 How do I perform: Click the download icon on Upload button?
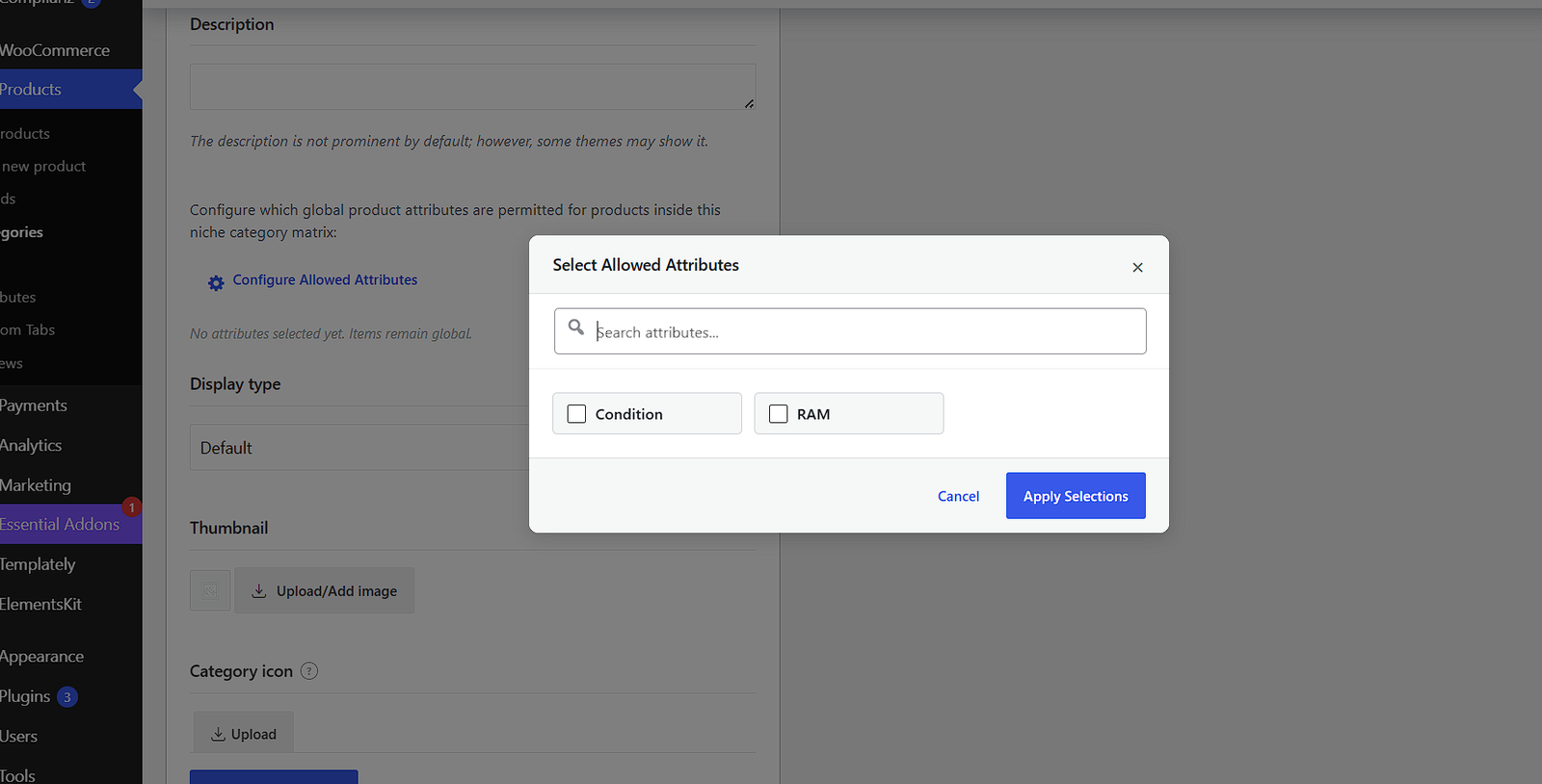[x=218, y=734]
